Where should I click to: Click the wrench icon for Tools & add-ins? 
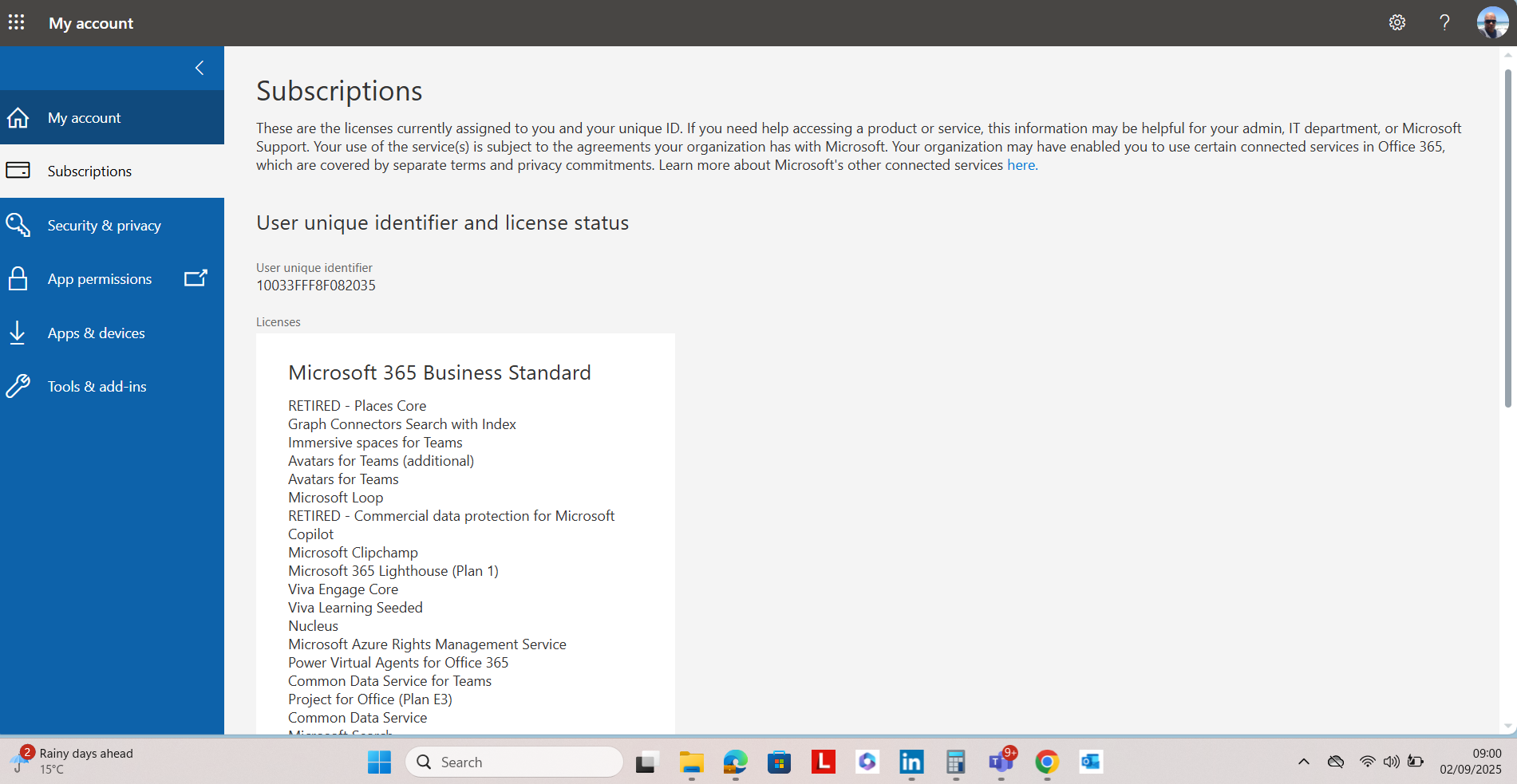18,386
